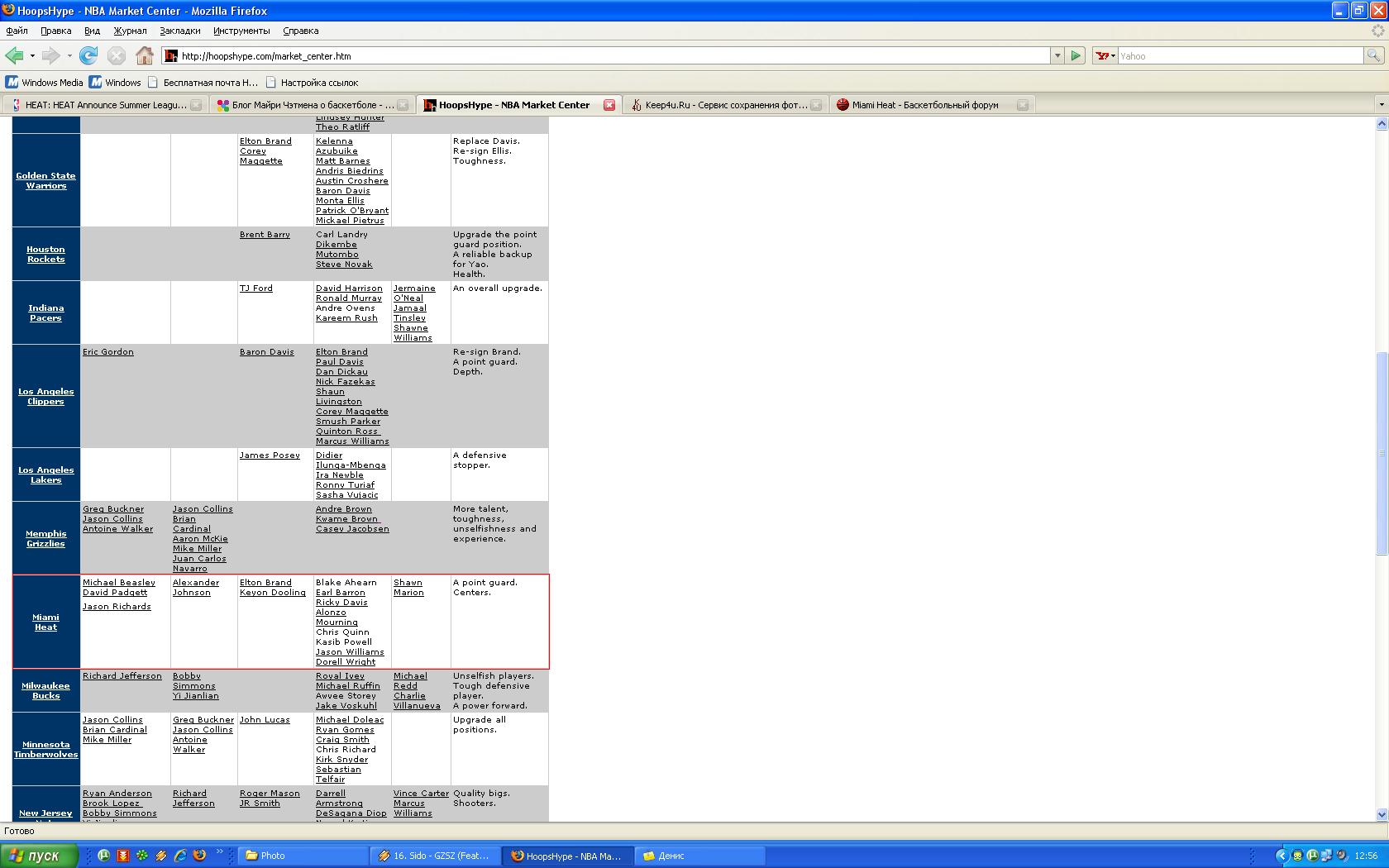Go back using the green Back arrow
1389x868 pixels.
click(x=14, y=55)
